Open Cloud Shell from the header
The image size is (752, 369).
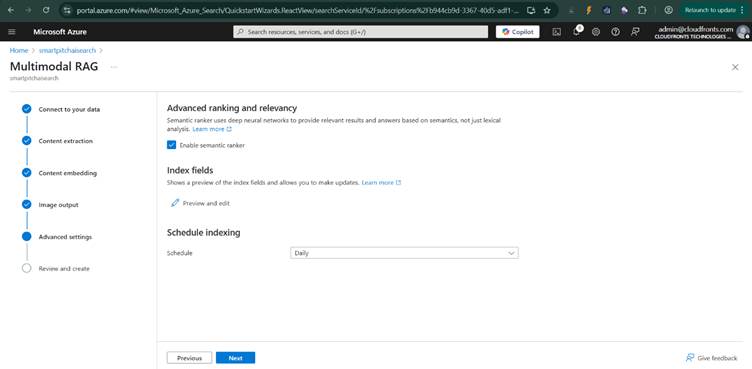point(556,32)
